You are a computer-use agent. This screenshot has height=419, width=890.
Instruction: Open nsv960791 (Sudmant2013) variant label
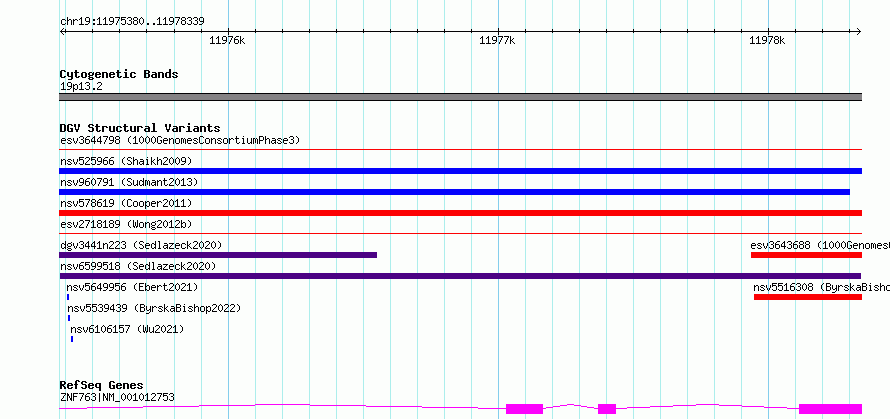click(x=129, y=182)
